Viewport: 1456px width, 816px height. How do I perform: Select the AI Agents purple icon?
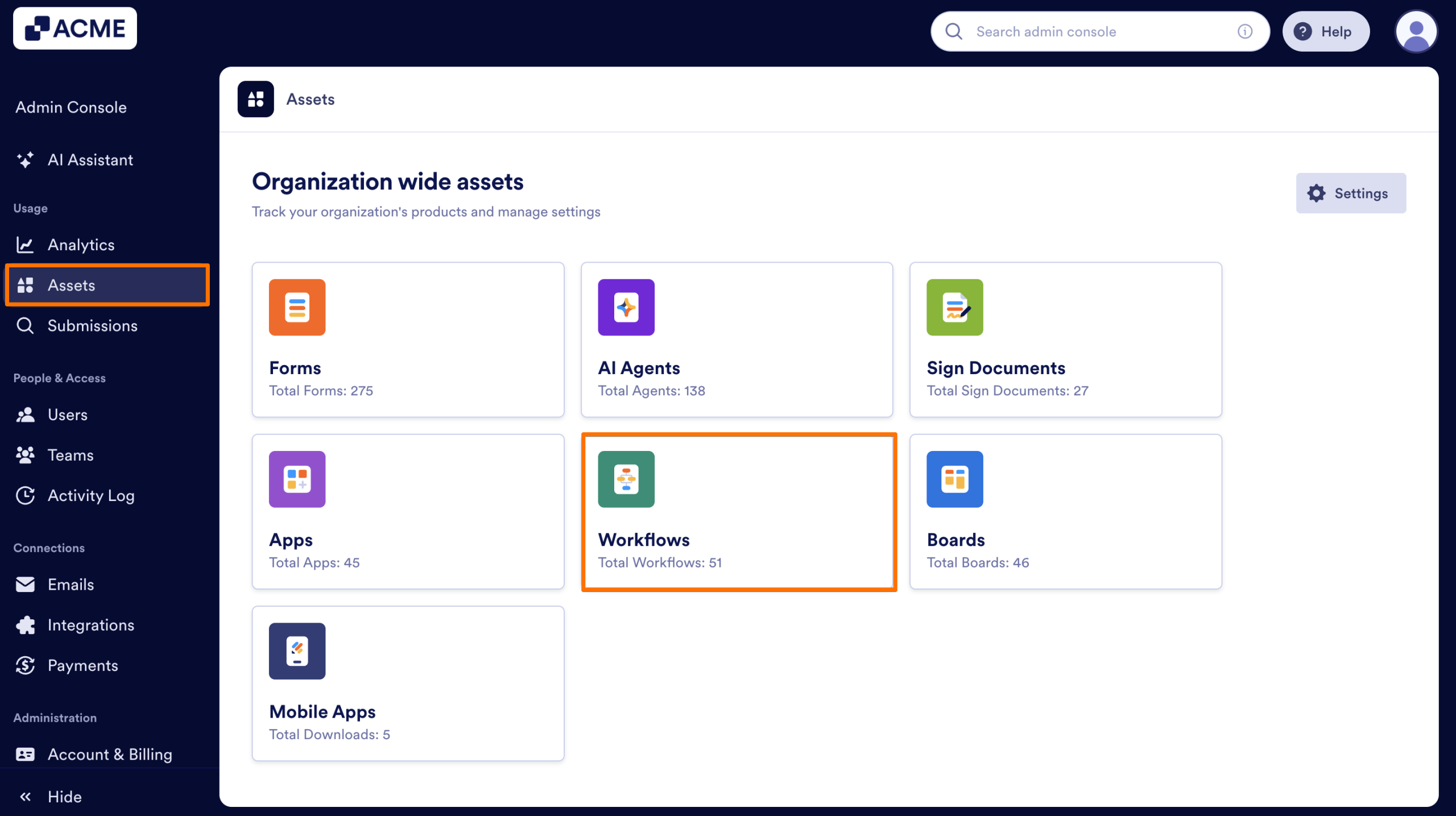[x=626, y=307]
